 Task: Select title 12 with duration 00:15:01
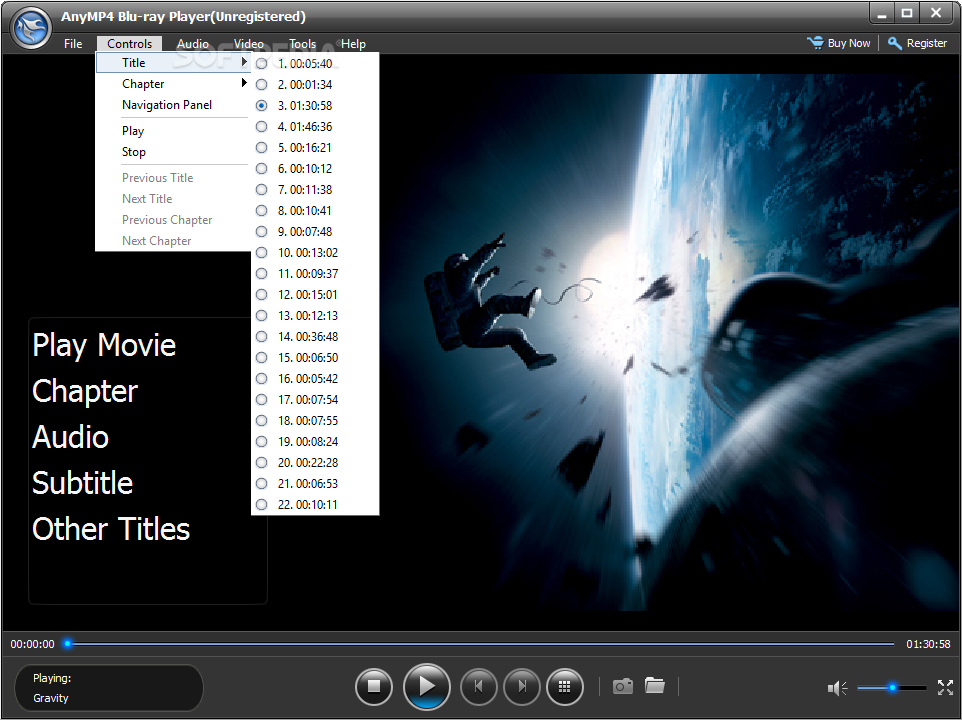pos(315,294)
